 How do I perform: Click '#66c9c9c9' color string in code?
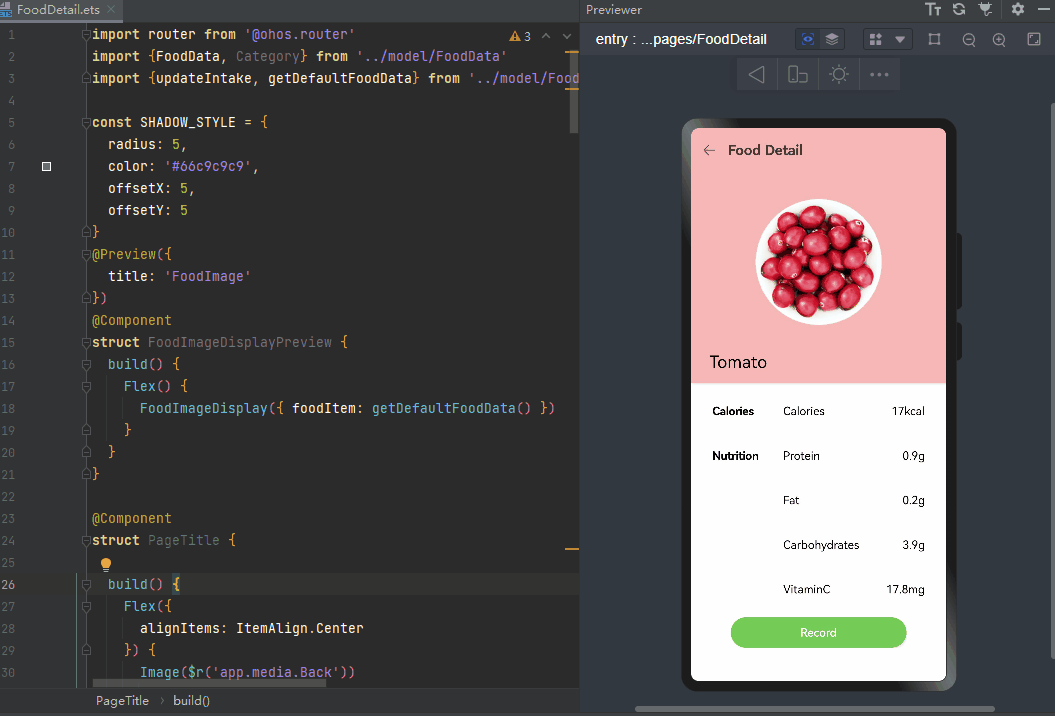tap(208, 166)
